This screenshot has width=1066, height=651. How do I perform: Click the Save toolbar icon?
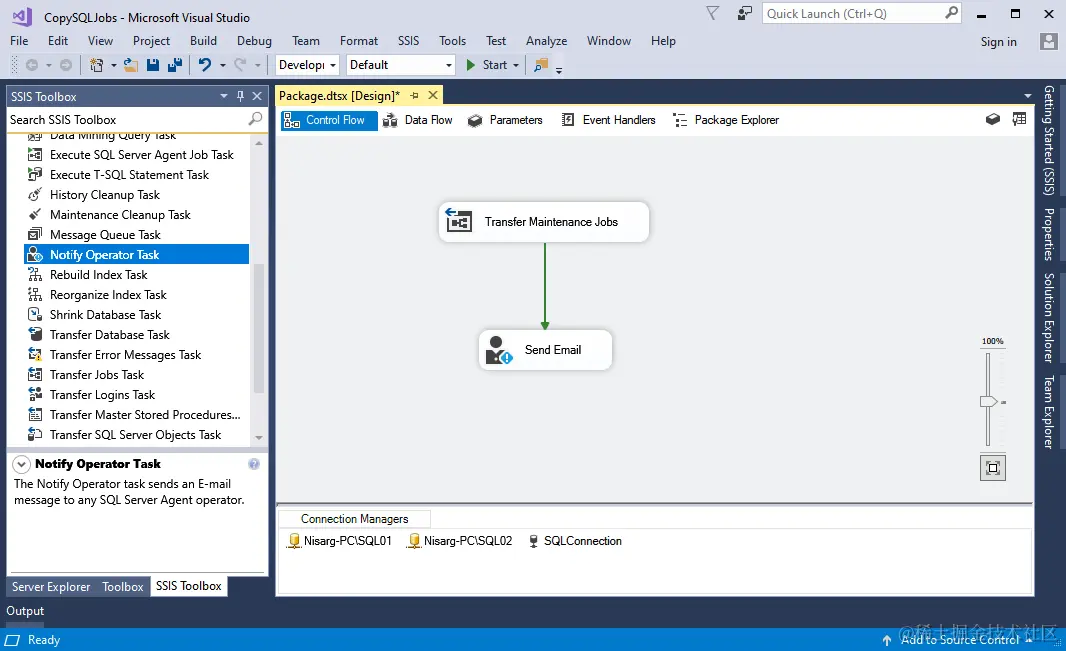(x=153, y=65)
